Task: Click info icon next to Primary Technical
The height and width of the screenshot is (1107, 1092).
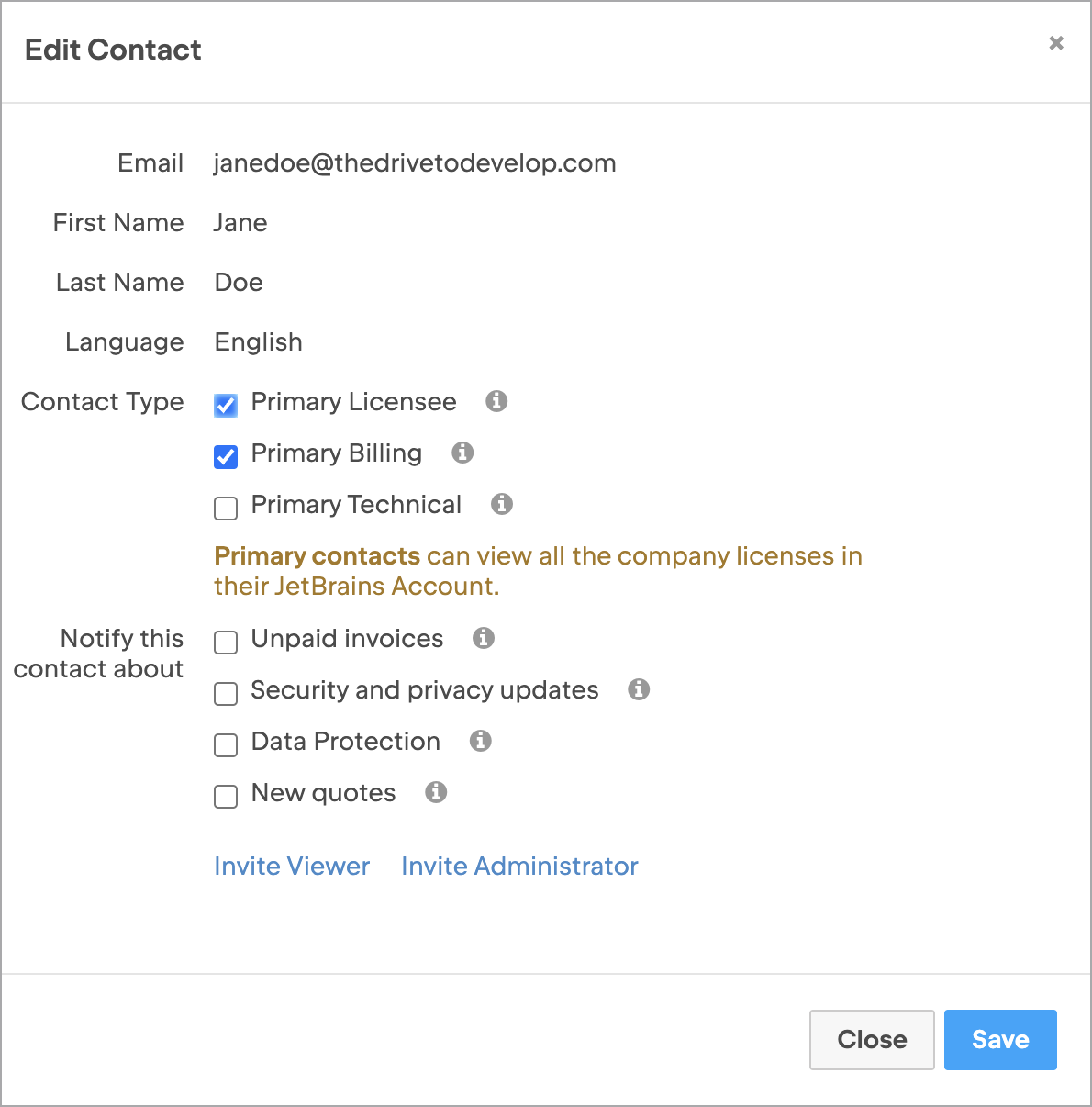Action: point(502,504)
